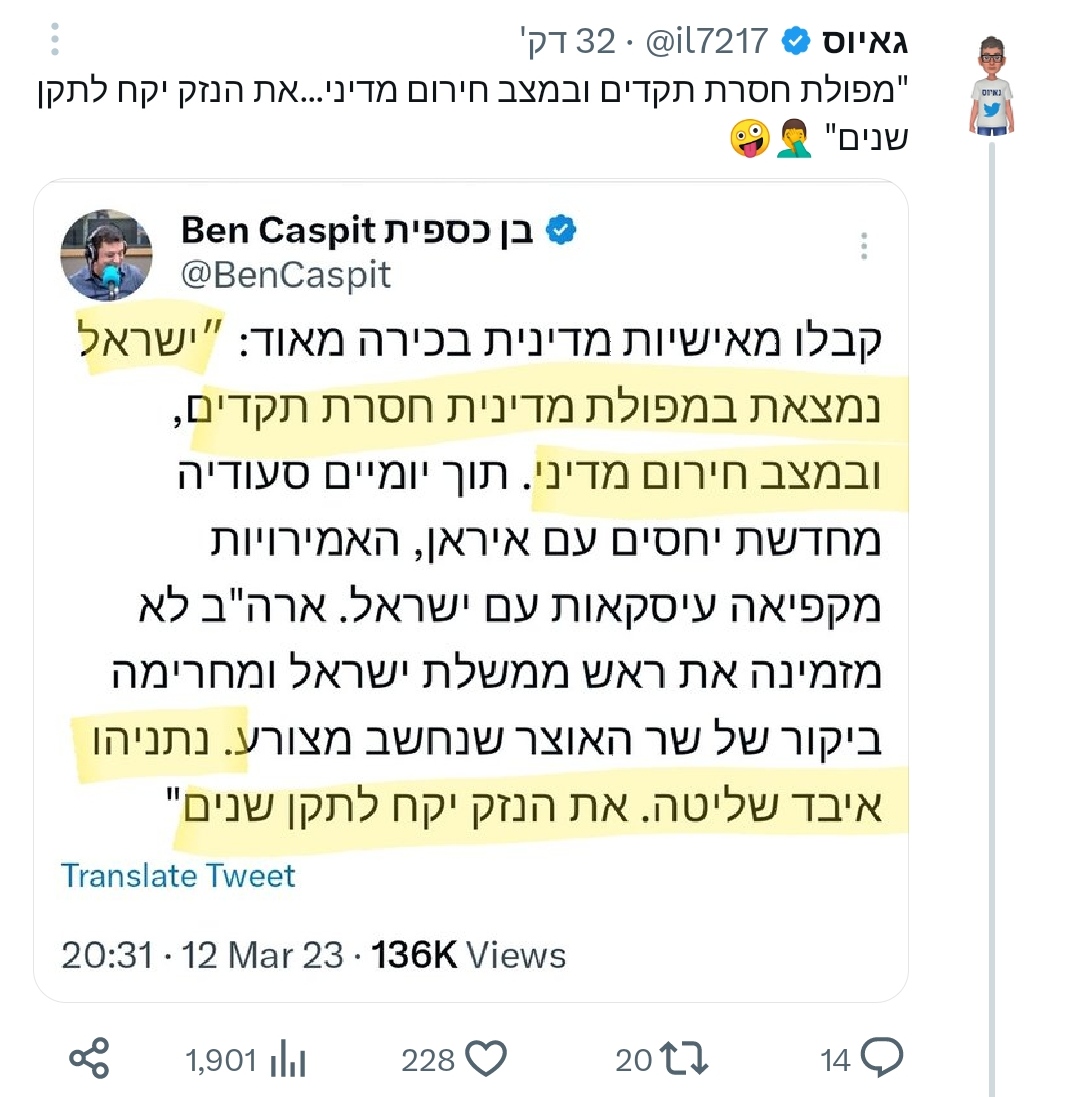Click the גאיוס avatar picture
Screen dimensions: 1080x1097
pyautogui.click(x=991, y=86)
